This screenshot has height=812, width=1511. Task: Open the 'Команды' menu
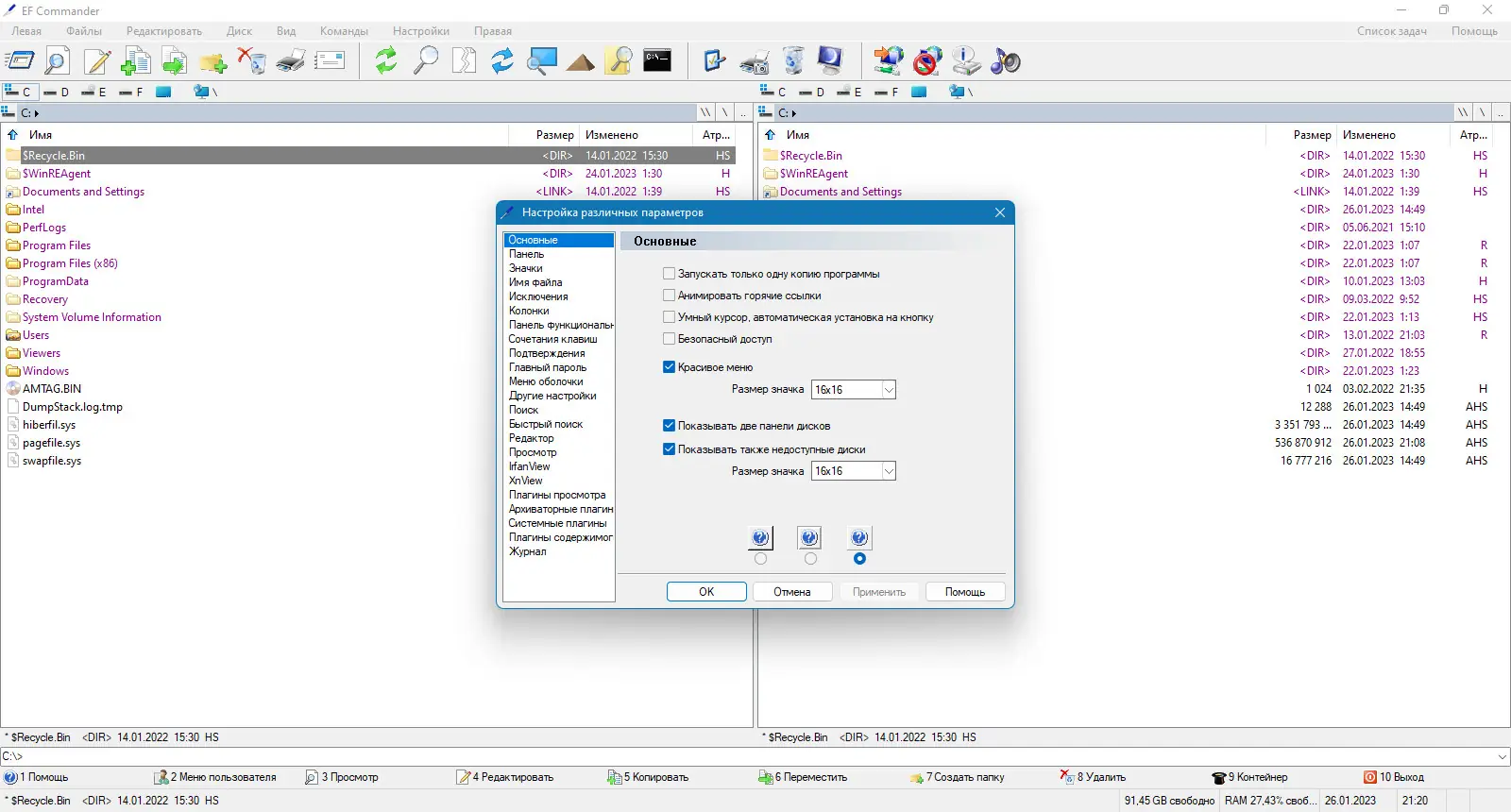(x=344, y=31)
